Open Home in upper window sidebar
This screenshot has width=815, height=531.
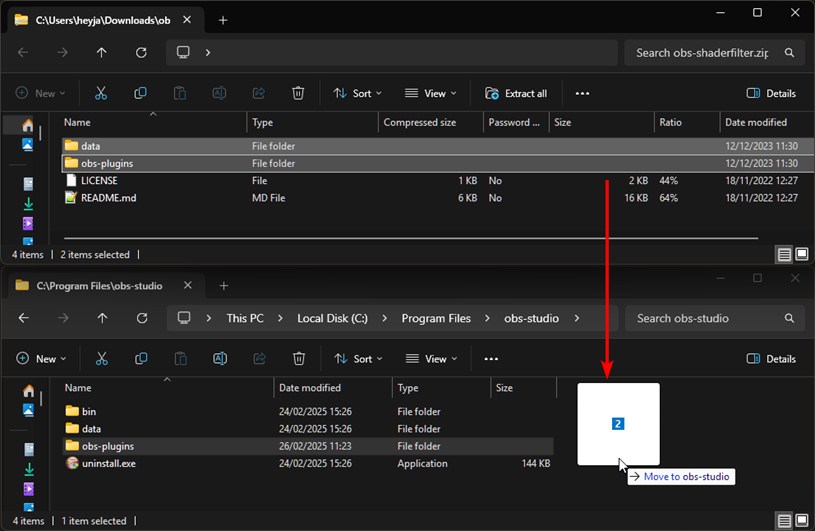(x=28, y=125)
